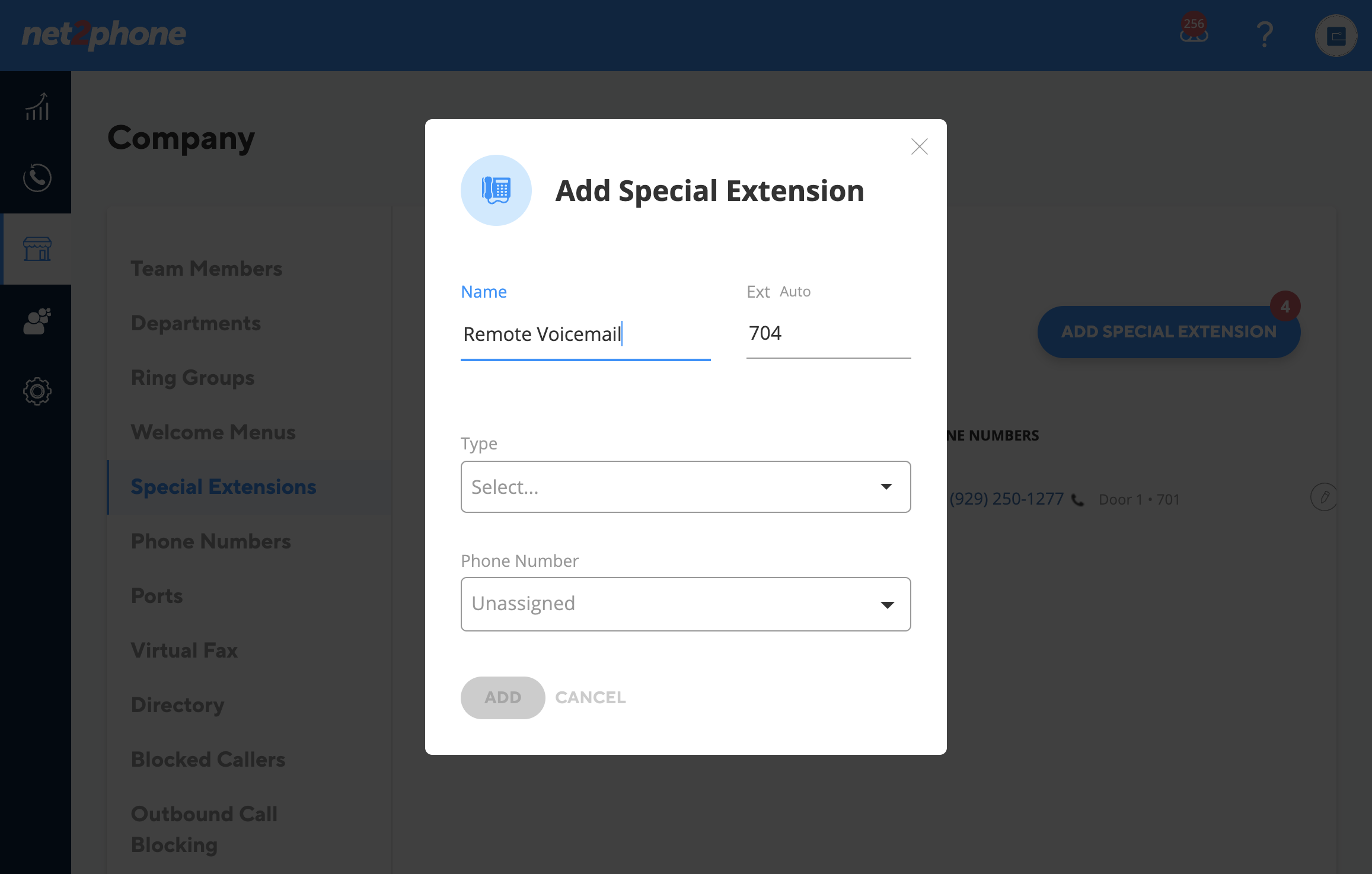Go to Departments menu
Viewport: 1372px width, 874px height.
pyautogui.click(x=196, y=323)
